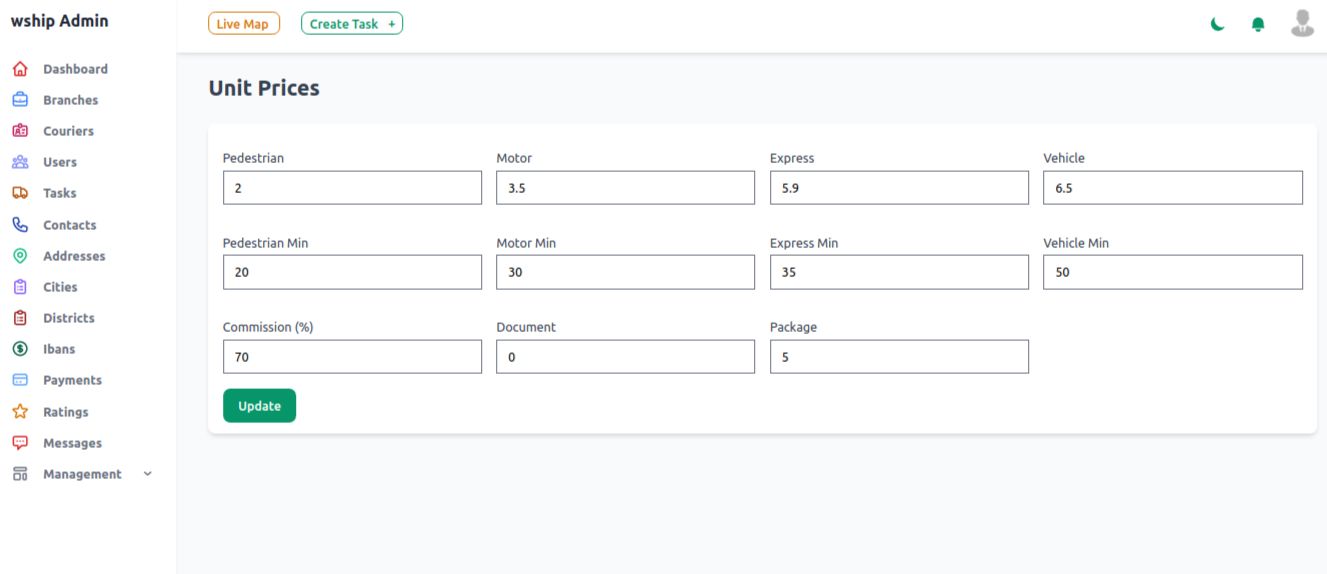1327x574 pixels.
Task: Click the Create Task button
Action: point(352,24)
